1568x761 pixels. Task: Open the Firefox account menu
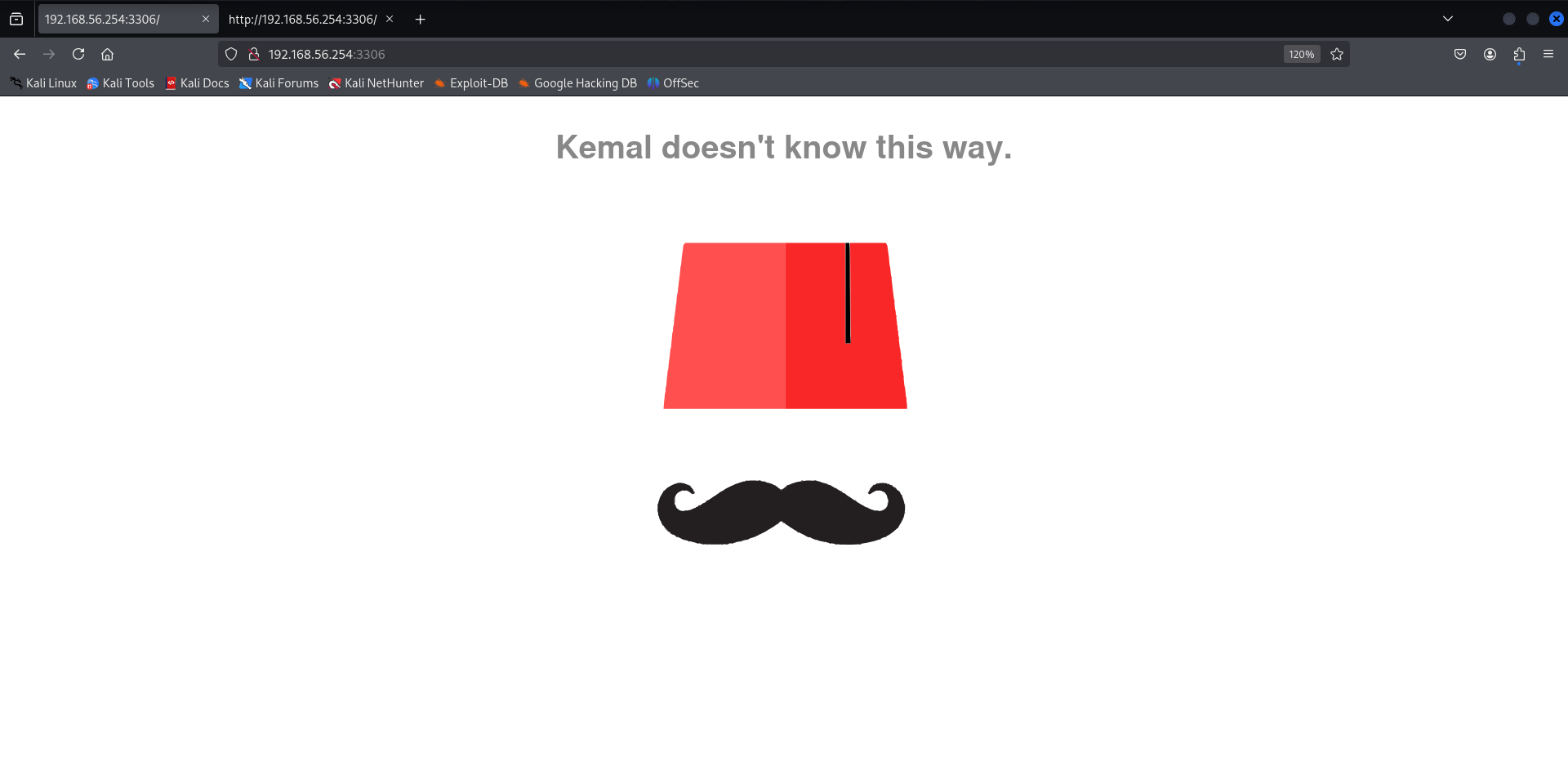pos(1490,54)
